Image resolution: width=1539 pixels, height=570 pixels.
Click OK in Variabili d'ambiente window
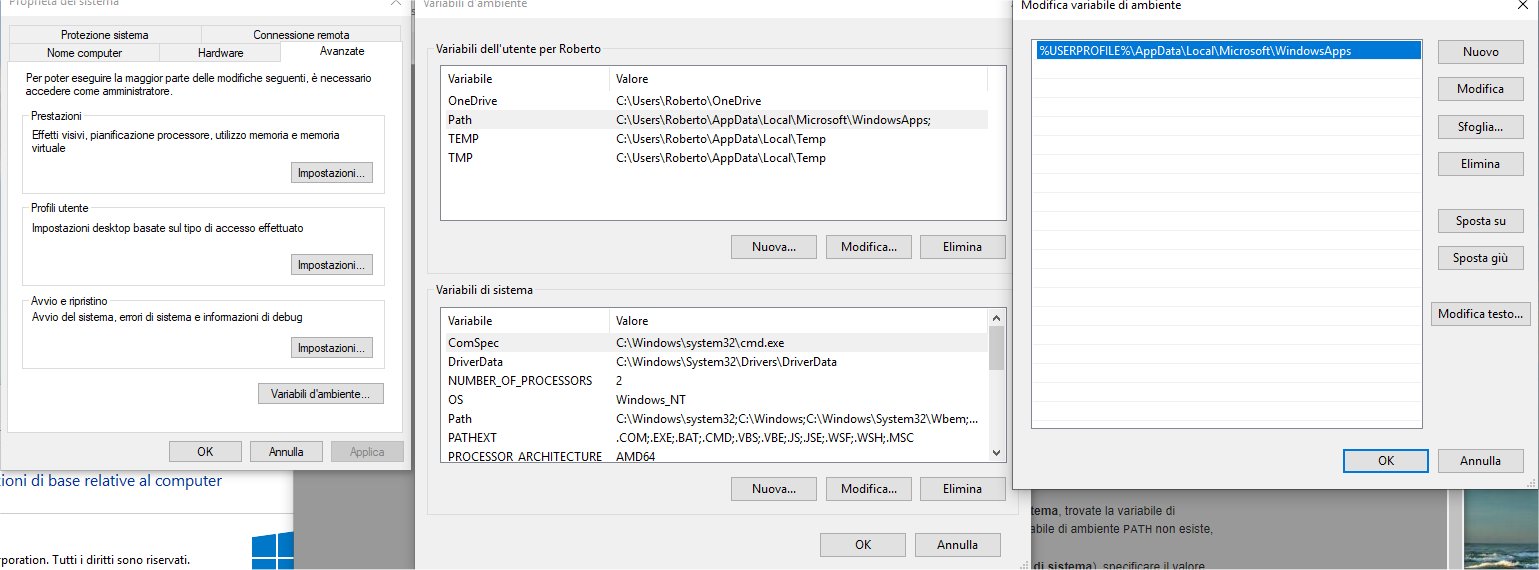point(863,545)
